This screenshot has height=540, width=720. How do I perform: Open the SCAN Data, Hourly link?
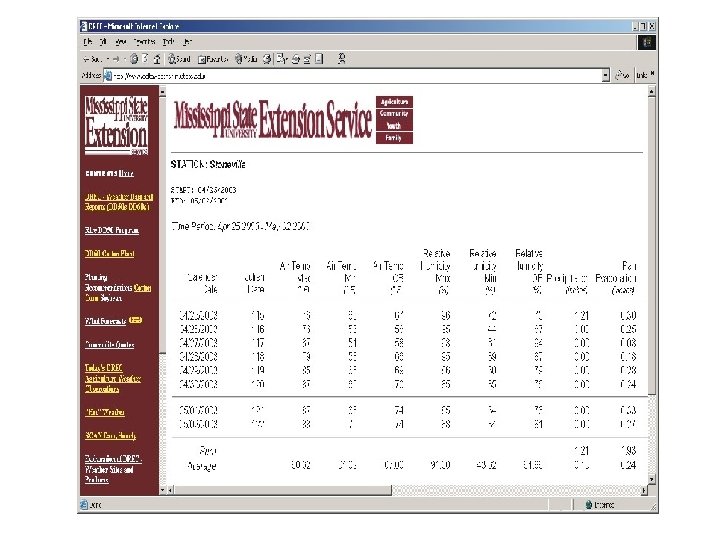tap(110, 435)
